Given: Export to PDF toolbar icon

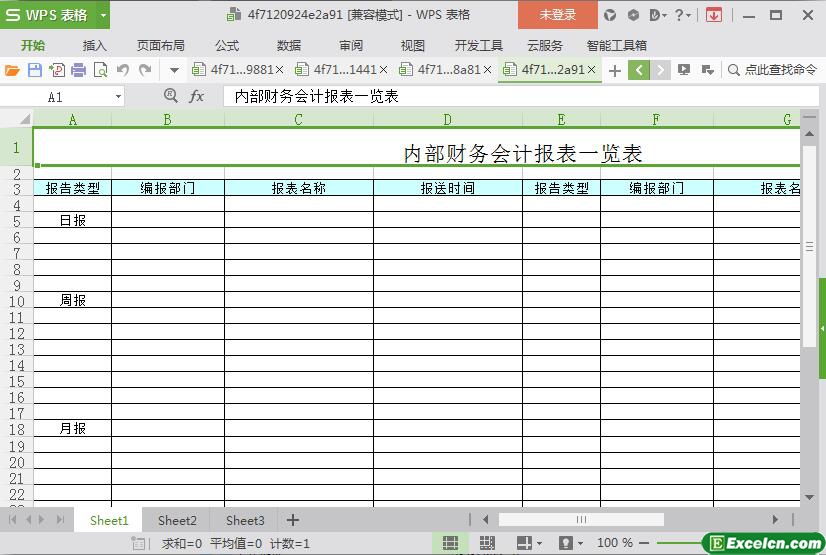Looking at the screenshot, I should [56, 70].
